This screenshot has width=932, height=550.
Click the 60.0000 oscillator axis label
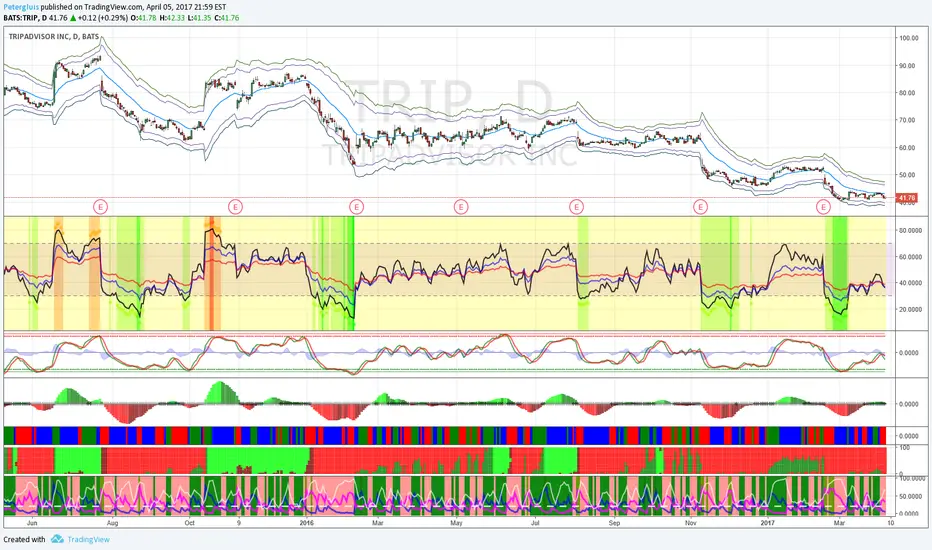[x=910, y=257]
